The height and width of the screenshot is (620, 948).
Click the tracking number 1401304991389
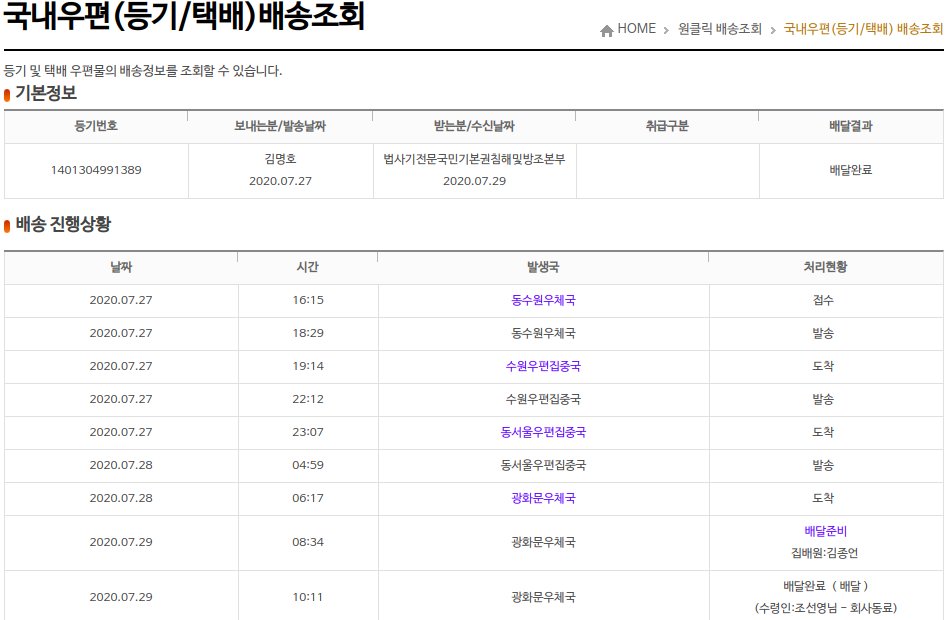pos(96,170)
